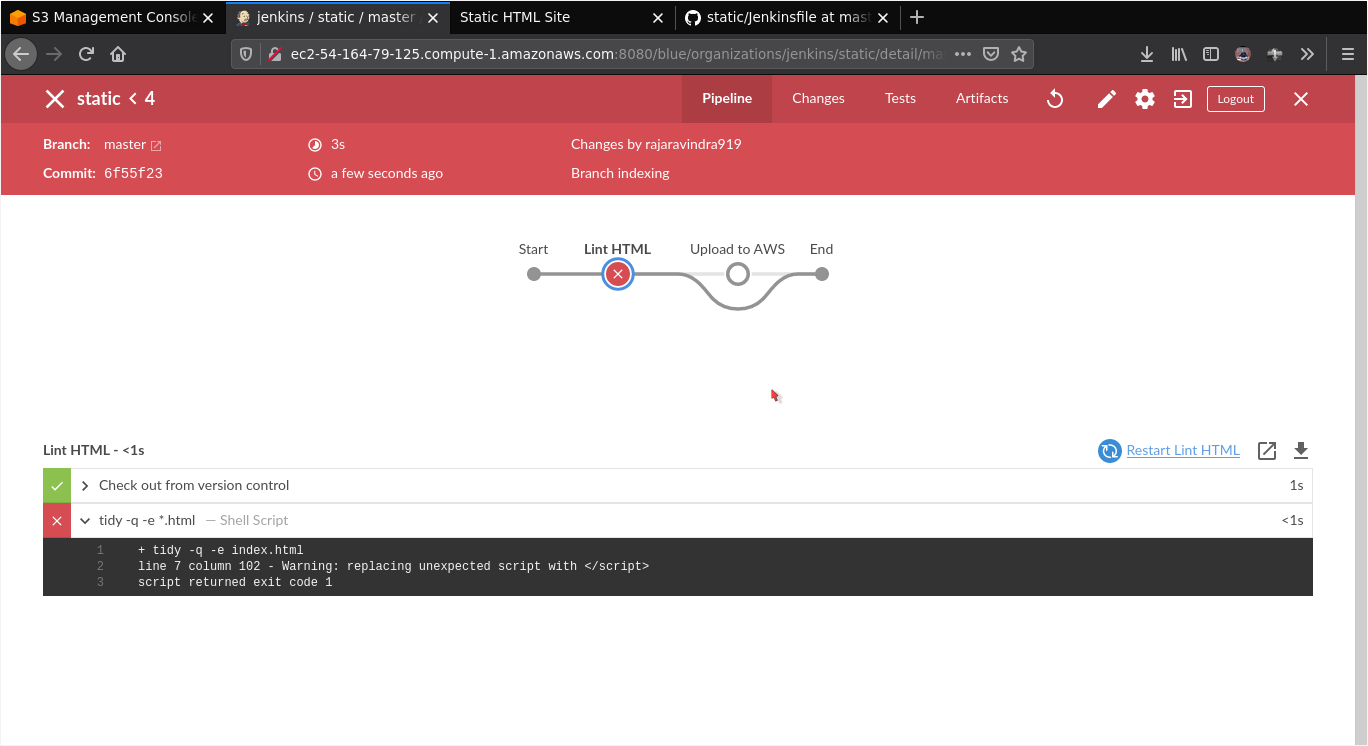
Task: Reload the page in browser
Action: pyautogui.click(x=86, y=54)
